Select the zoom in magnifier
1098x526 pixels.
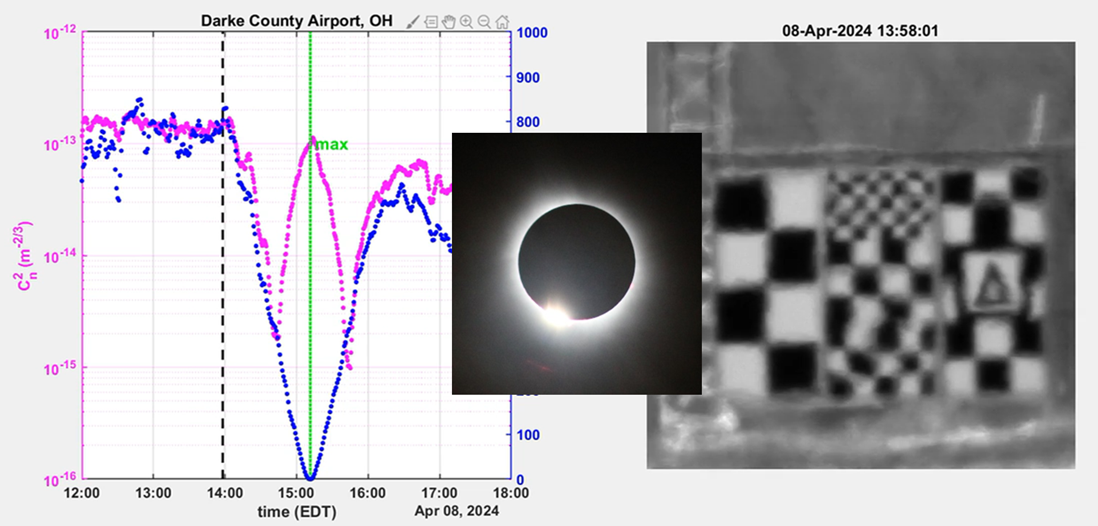[x=466, y=22]
